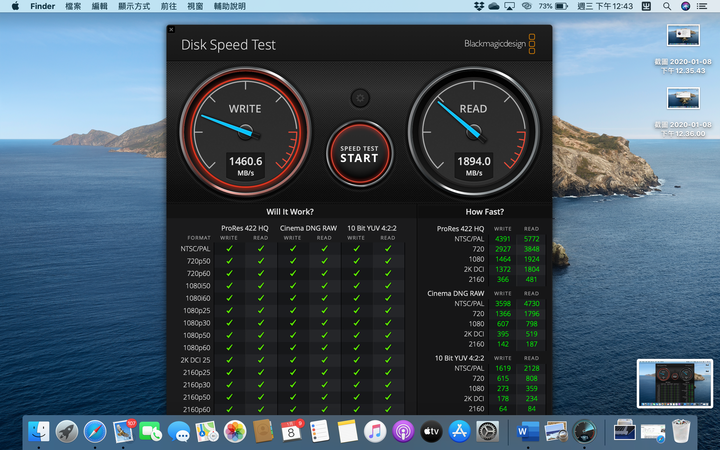The image size is (720, 450).
Task: Open the 輔助說明 menu
Action: [230, 6]
